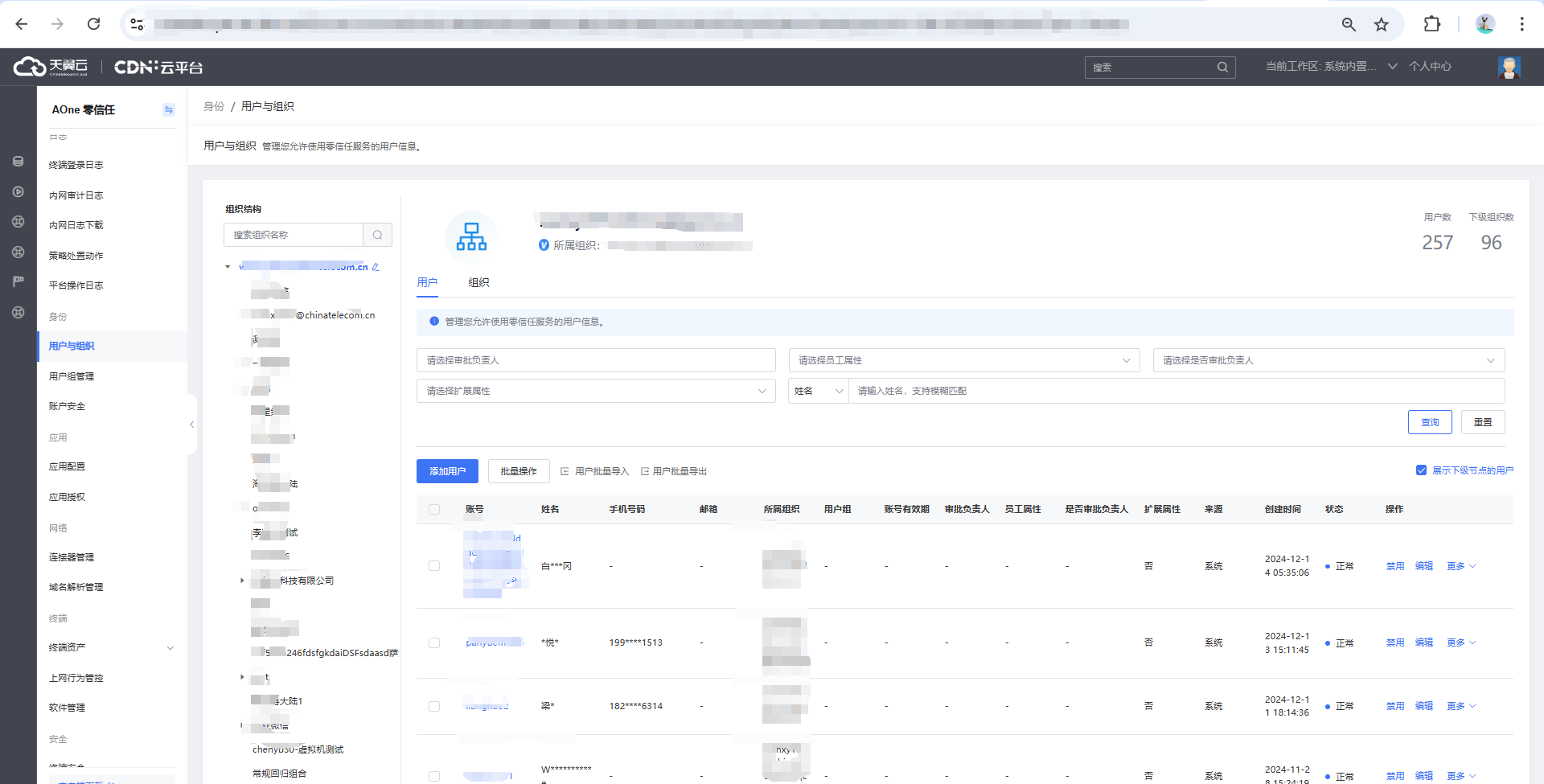
Task: Expand 科技有限公司 tree node
Action: pyautogui.click(x=242, y=581)
